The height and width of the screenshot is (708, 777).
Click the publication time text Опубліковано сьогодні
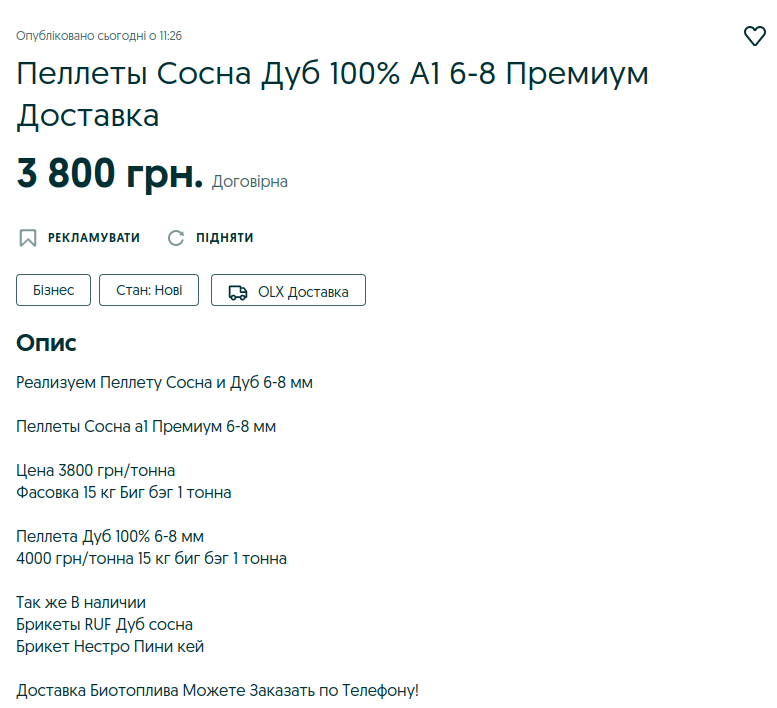tap(99, 36)
